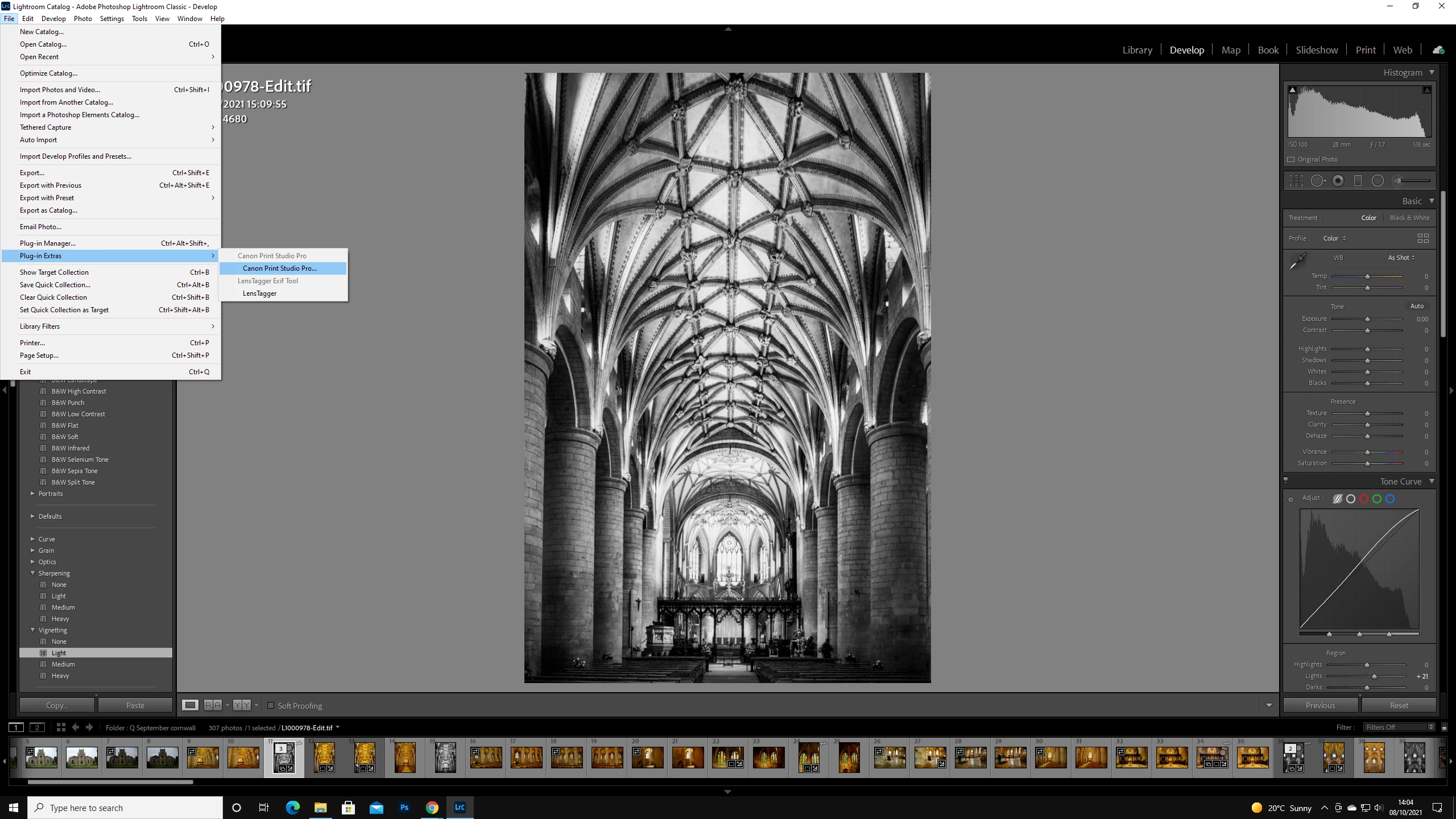The width and height of the screenshot is (1456, 819).
Task: Tick the Original Photo checkbox
Action: point(1291,159)
